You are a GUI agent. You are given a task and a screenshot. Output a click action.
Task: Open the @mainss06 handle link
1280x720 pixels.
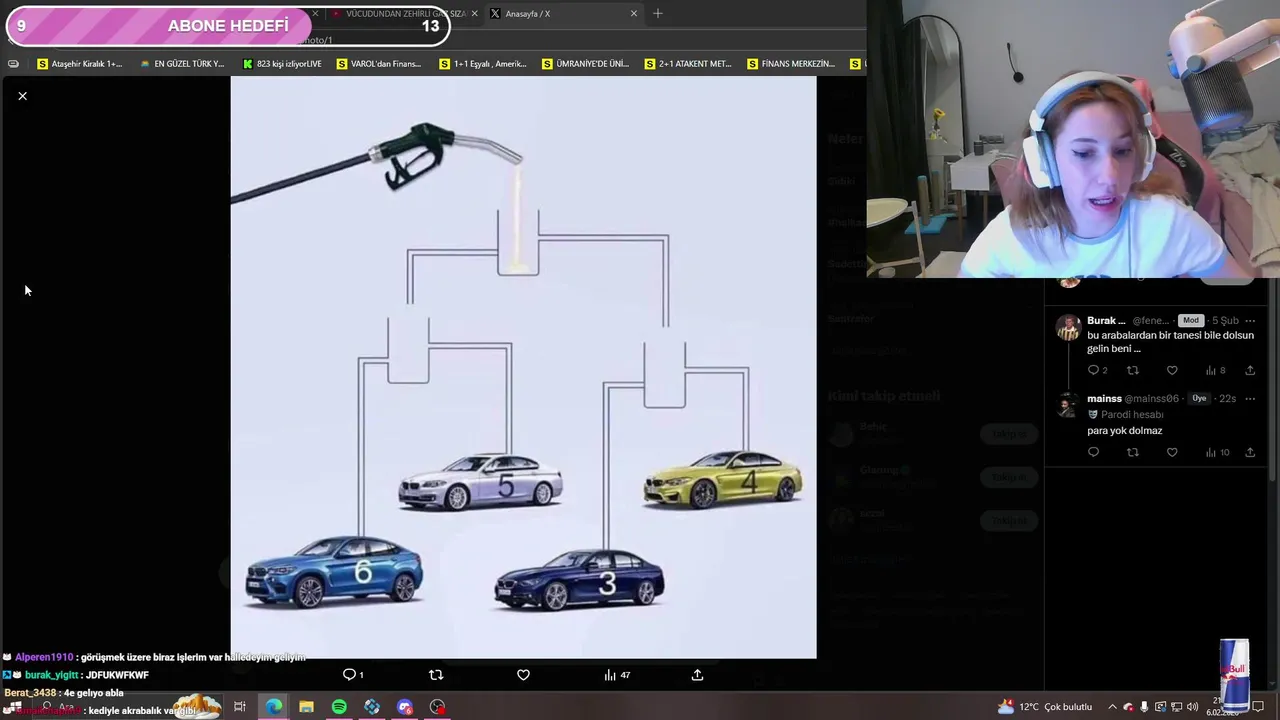click(1152, 398)
